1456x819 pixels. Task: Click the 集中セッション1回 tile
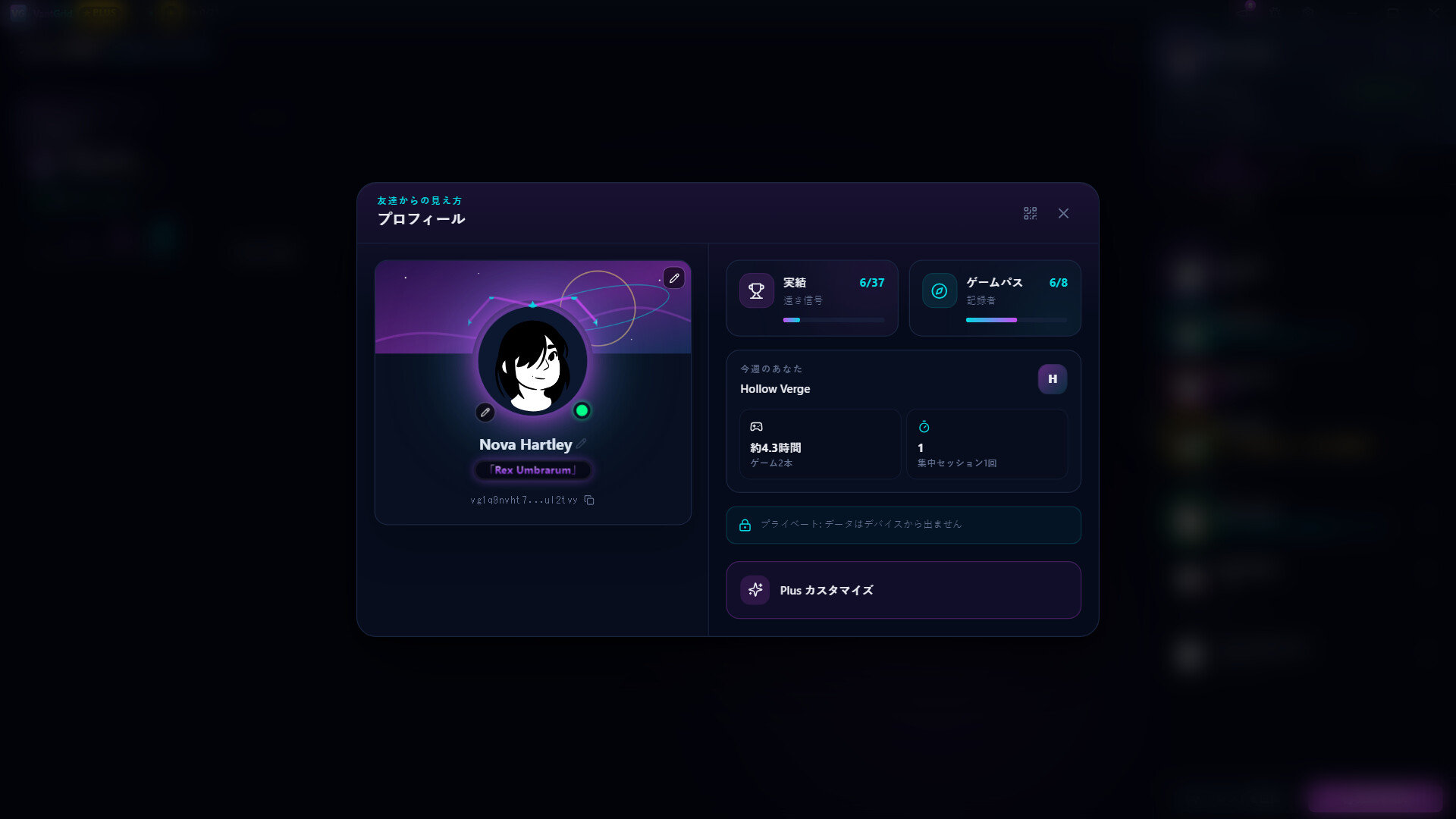point(987,444)
